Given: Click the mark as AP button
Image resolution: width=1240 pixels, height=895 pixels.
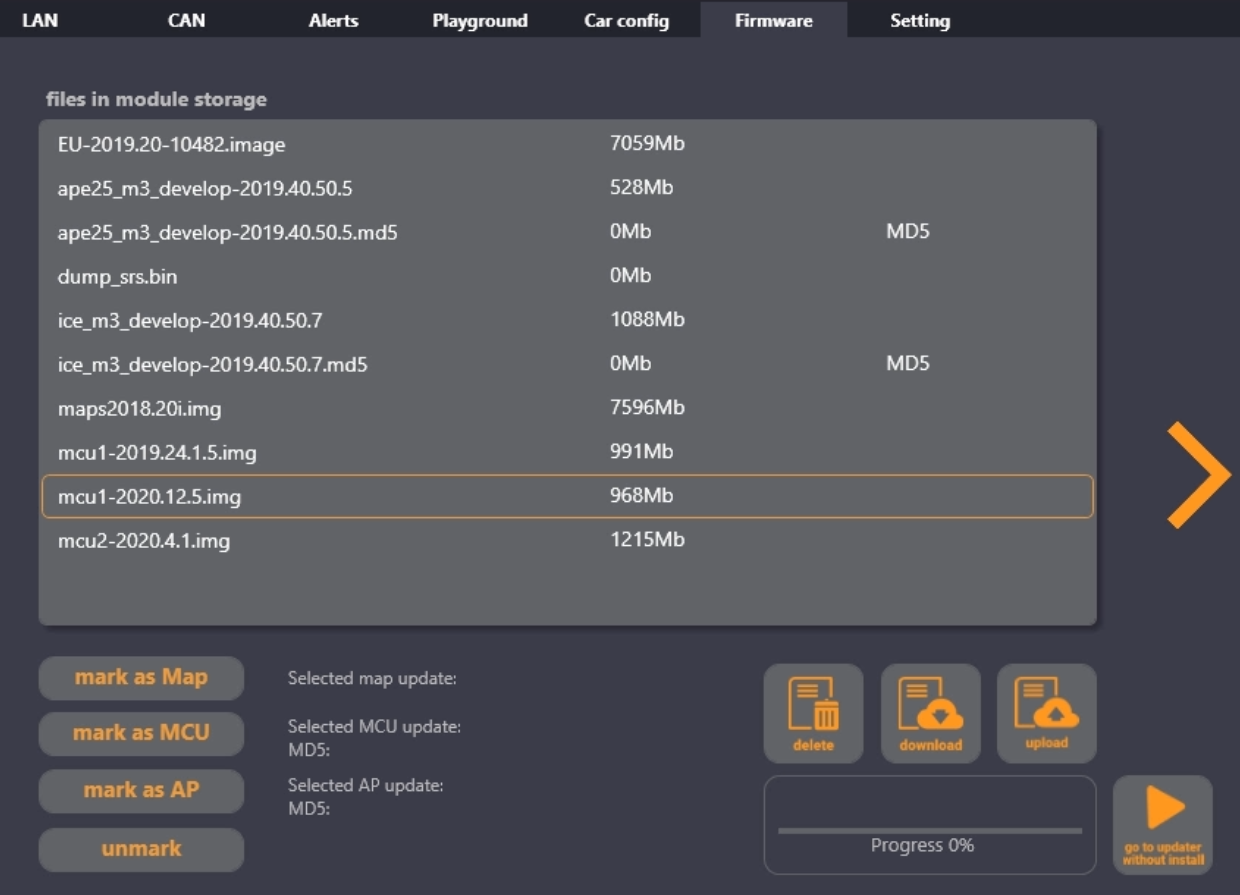Looking at the screenshot, I should [141, 790].
